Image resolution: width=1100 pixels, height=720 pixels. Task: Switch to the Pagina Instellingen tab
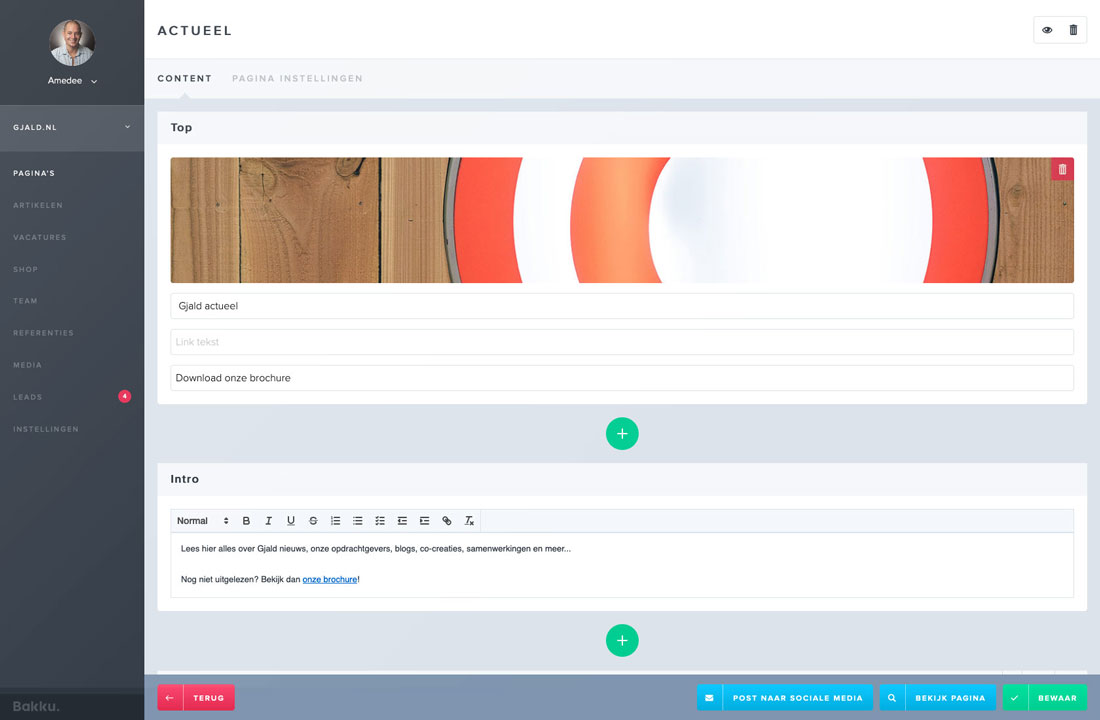coord(297,78)
